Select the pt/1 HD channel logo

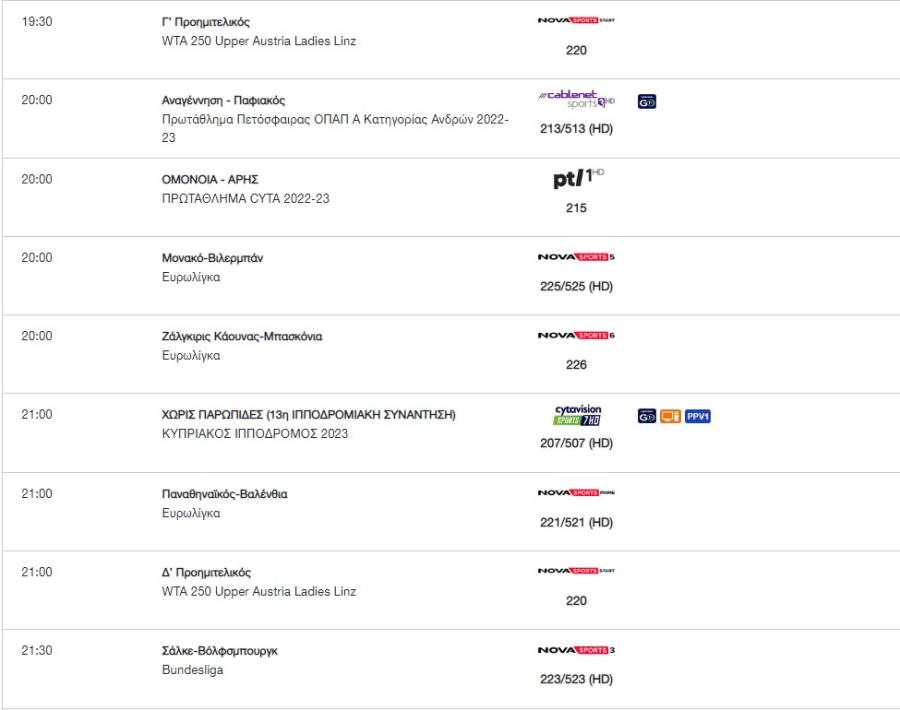[578, 178]
